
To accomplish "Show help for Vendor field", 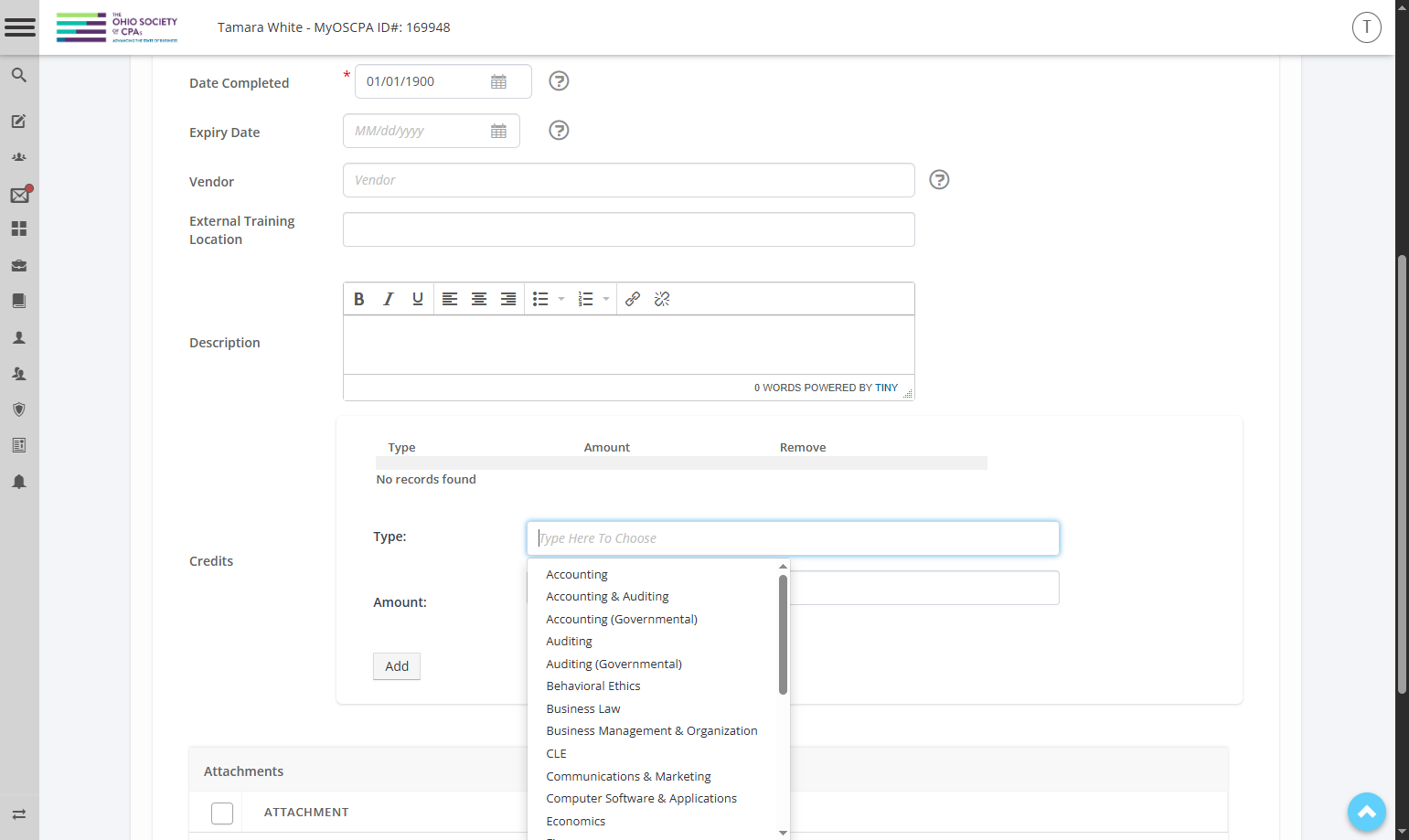I will (939, 180).
